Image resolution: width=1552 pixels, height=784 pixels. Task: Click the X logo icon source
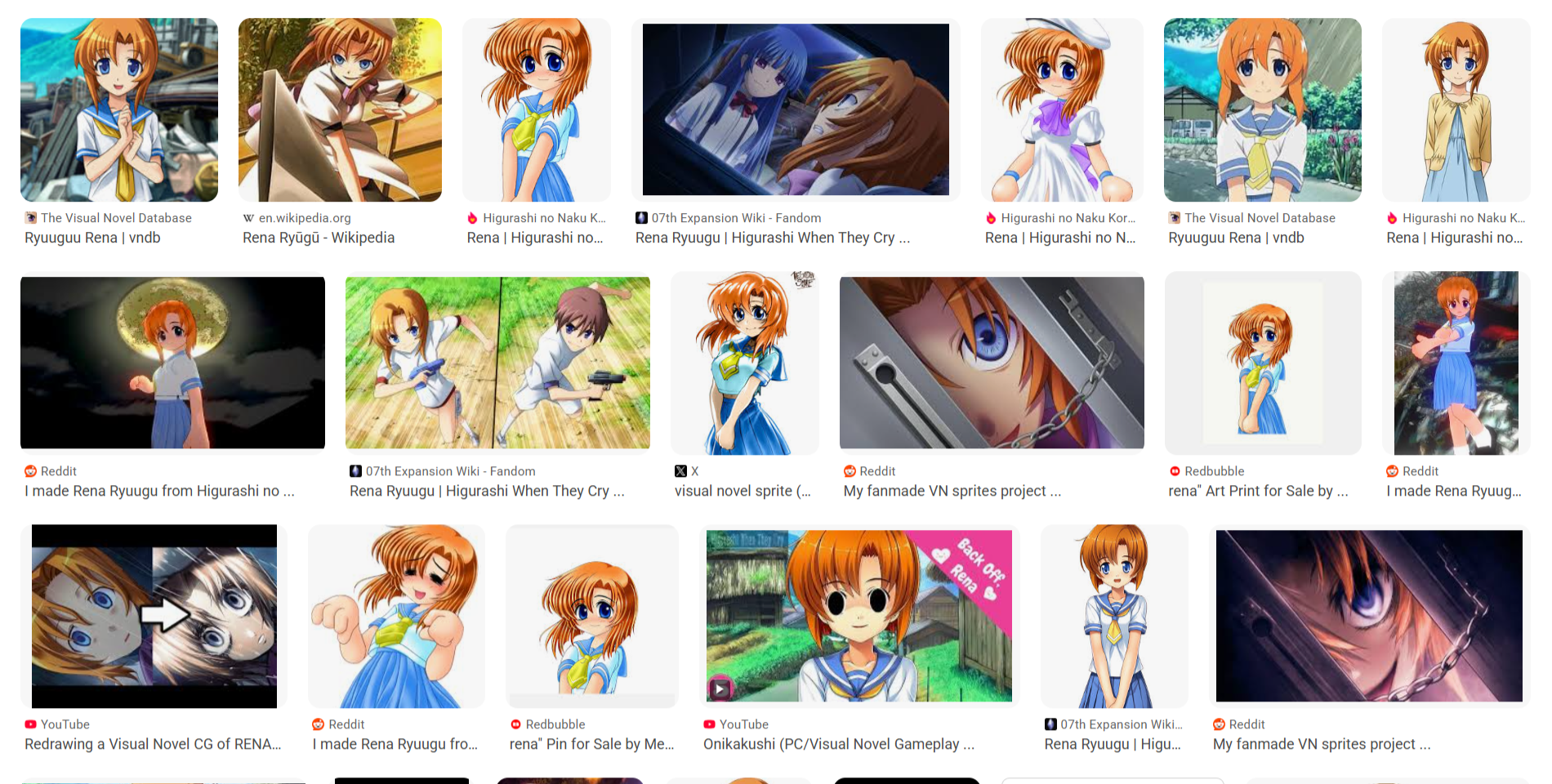680,471
